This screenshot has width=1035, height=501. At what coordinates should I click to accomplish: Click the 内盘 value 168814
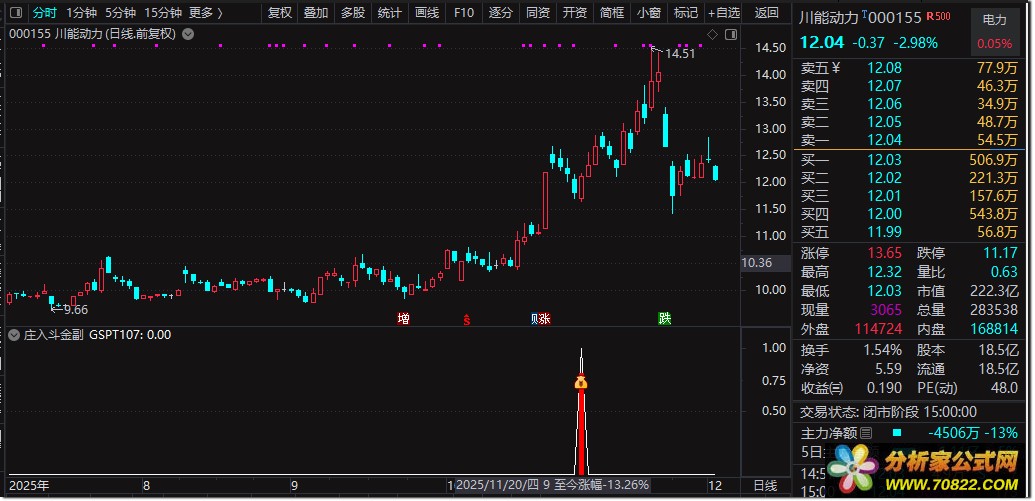click(x=992, y=329)
